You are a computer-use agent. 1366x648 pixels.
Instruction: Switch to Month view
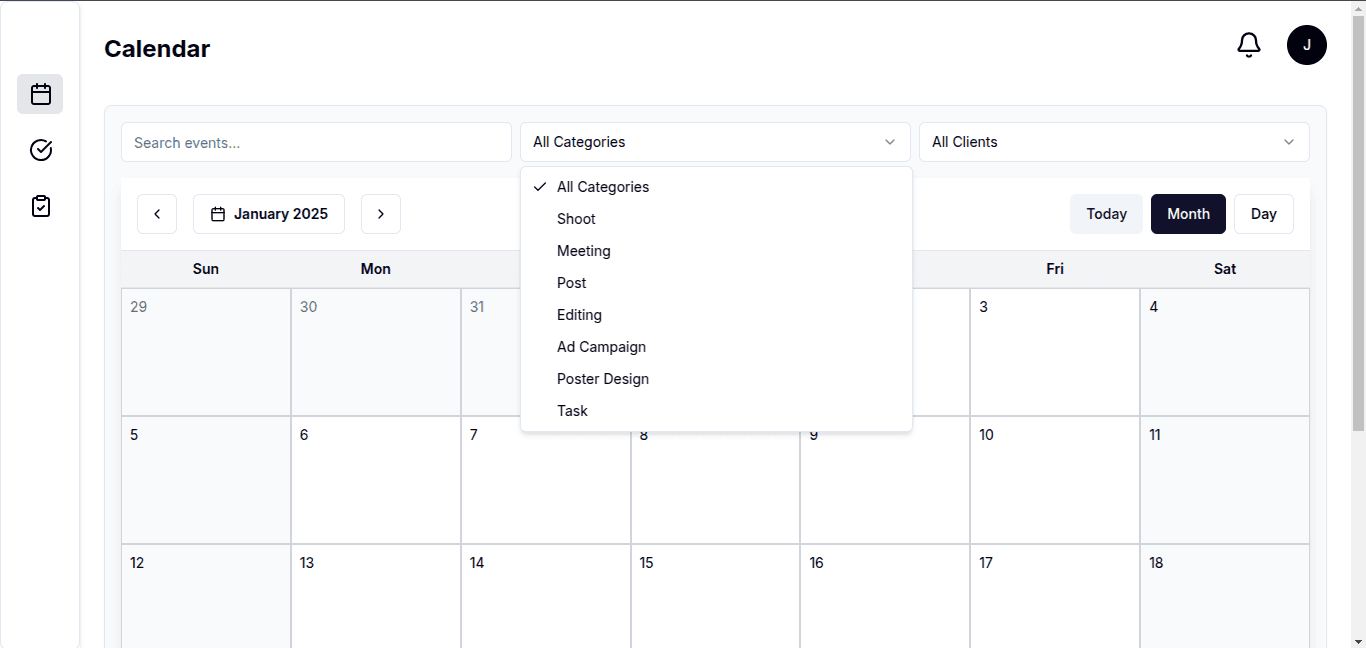[x=1188, y=214]
